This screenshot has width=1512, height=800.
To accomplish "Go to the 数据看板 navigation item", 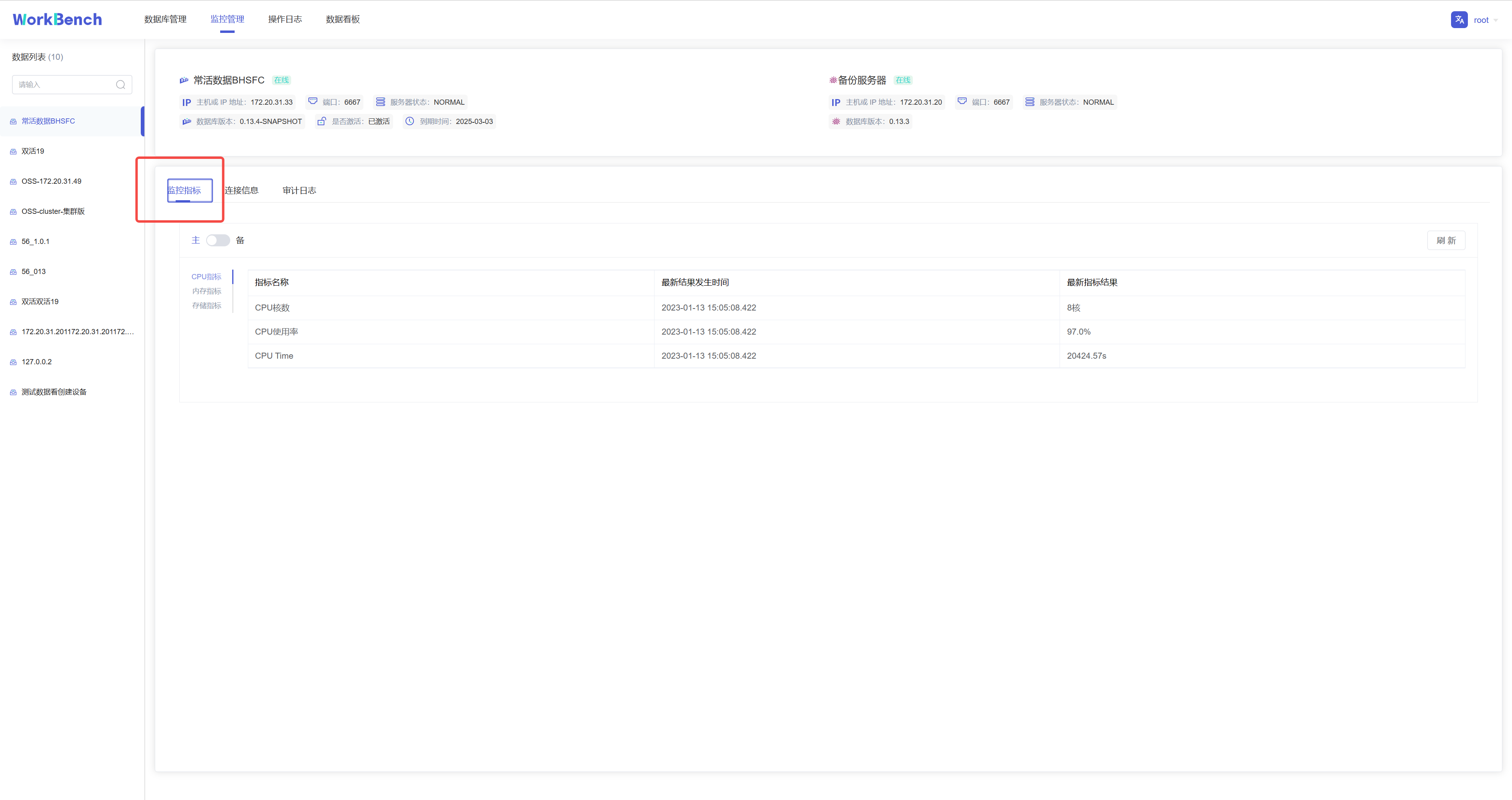I will pyautogui.click(x=342, y=19).
